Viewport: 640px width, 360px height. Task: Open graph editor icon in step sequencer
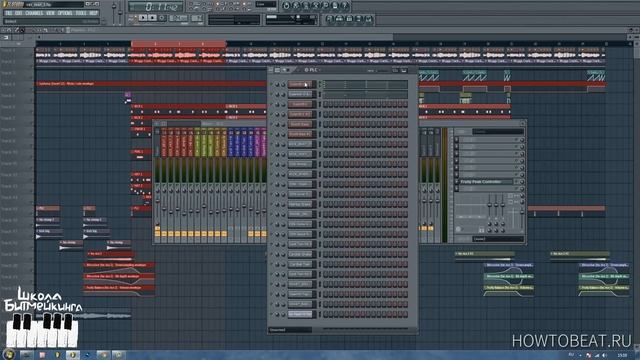(404, 70)
